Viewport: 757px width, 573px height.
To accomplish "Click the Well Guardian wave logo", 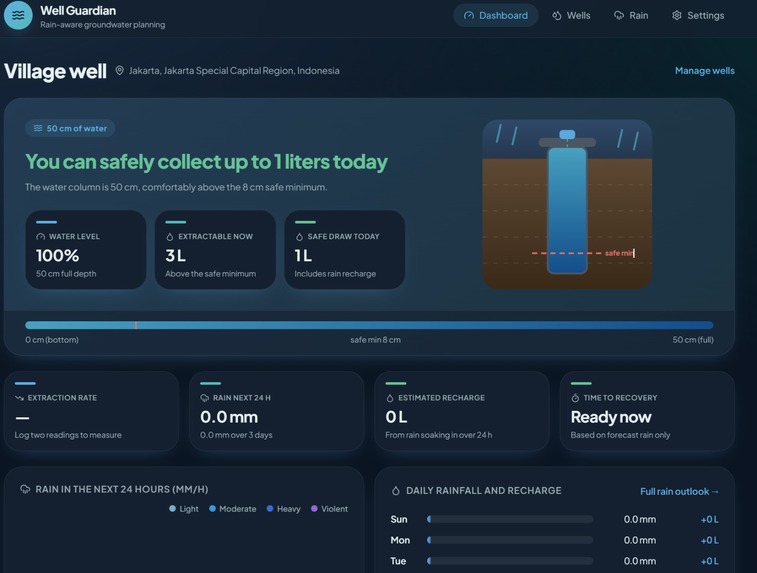I will 18,15.
